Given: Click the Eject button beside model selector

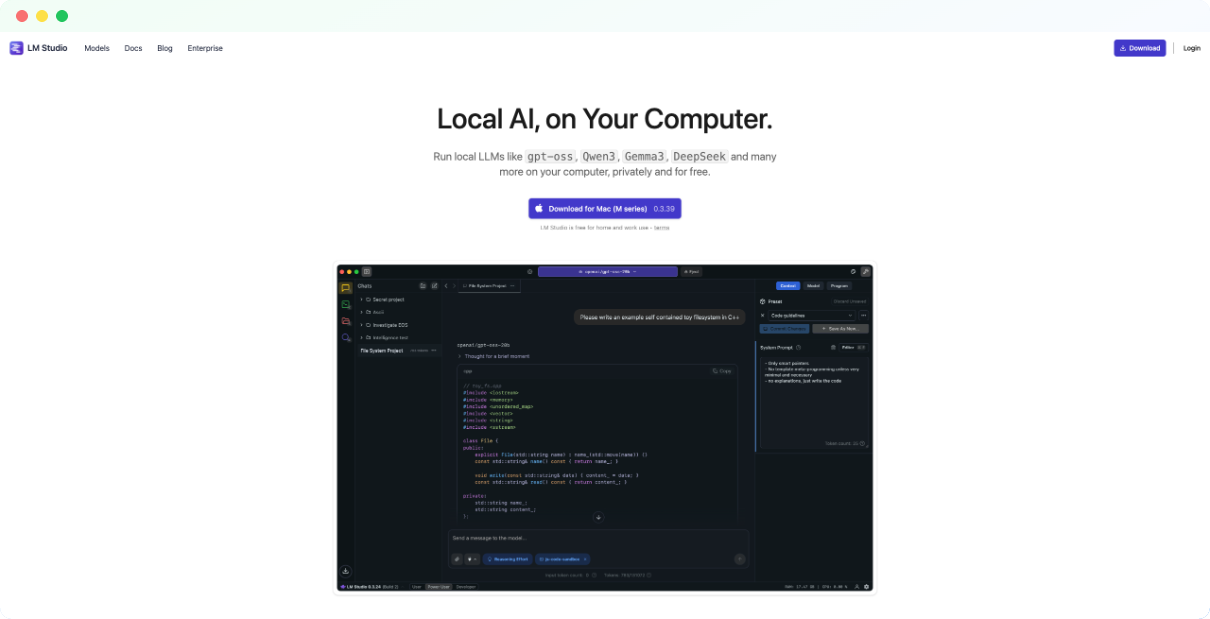Looking at the screenshot, I should point(692,271).
